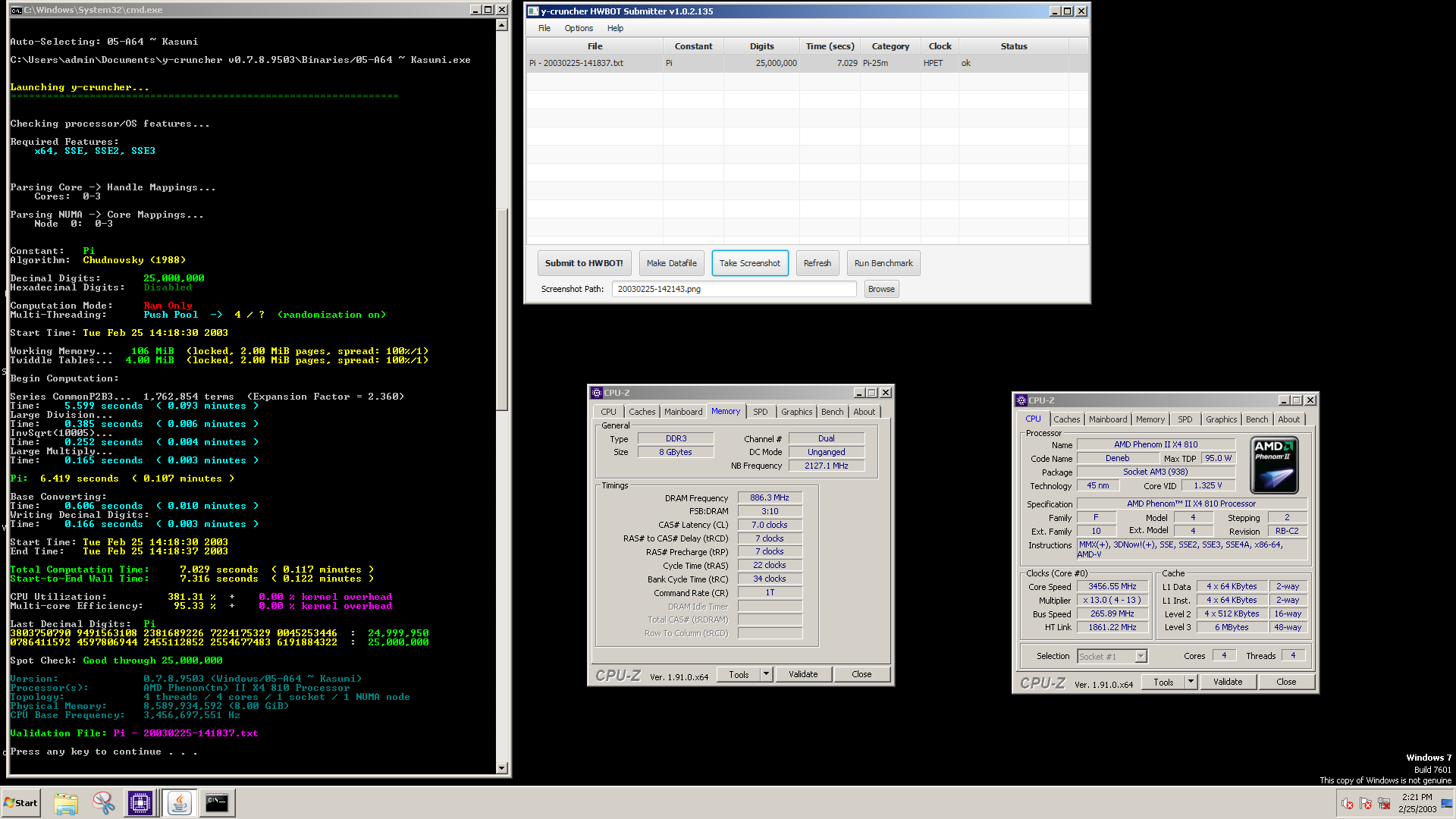Click the Refresh button
Viewport: 1456px width, 819px height.
click(817, 263)
